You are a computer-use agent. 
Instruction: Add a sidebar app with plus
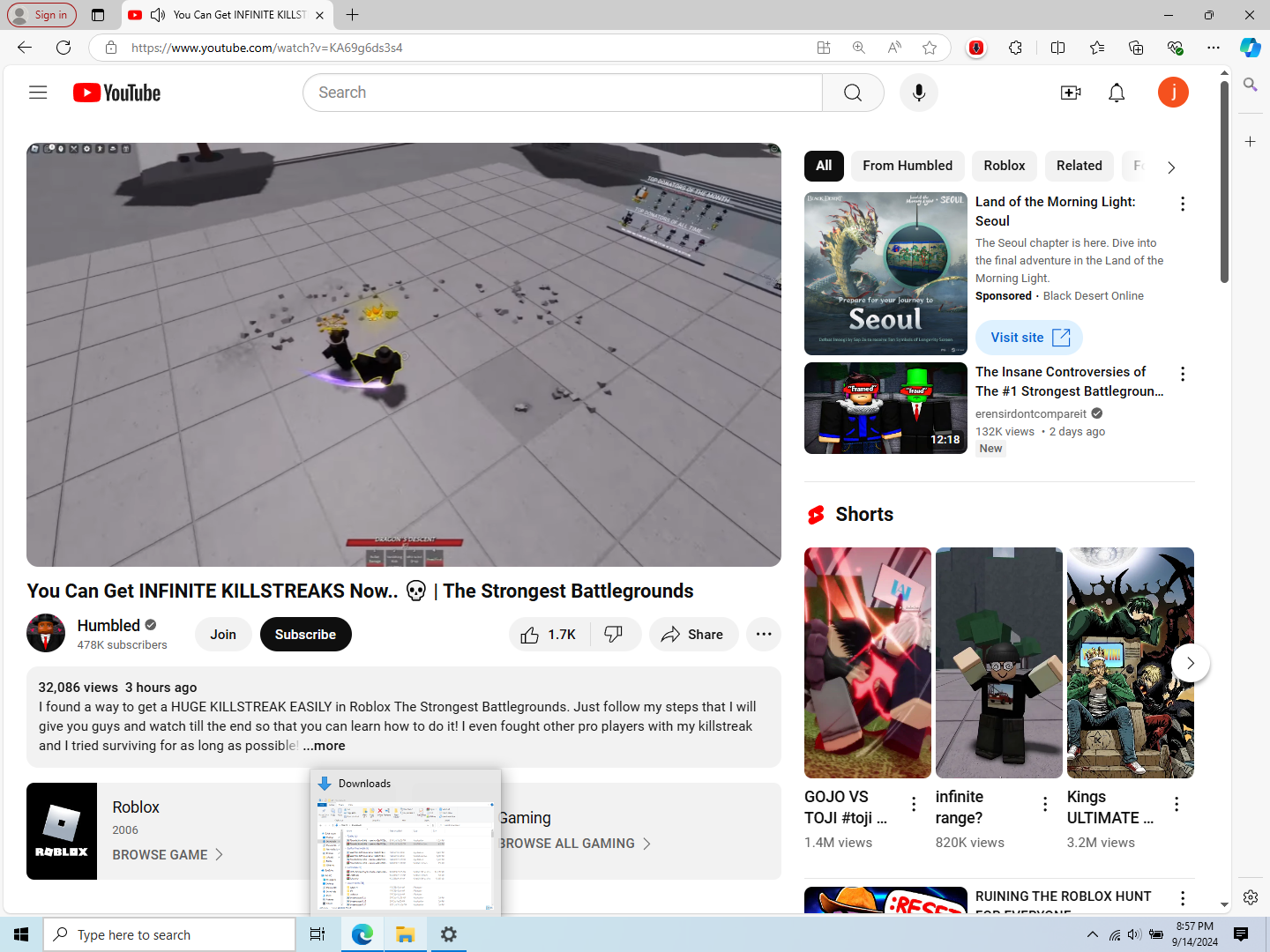coord(1251,141)
